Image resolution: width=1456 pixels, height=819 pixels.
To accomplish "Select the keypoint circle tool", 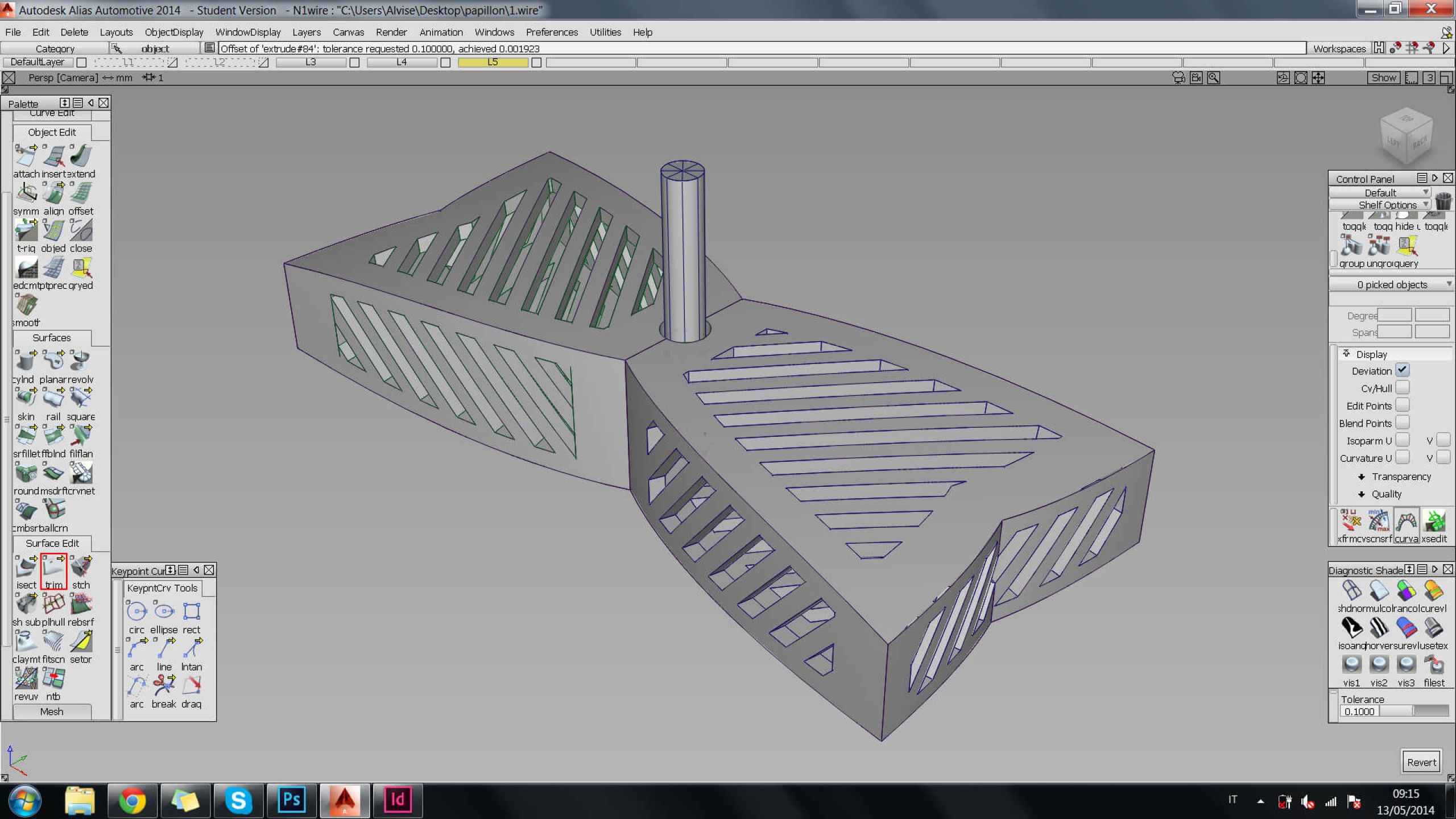I will pos(136,611).
